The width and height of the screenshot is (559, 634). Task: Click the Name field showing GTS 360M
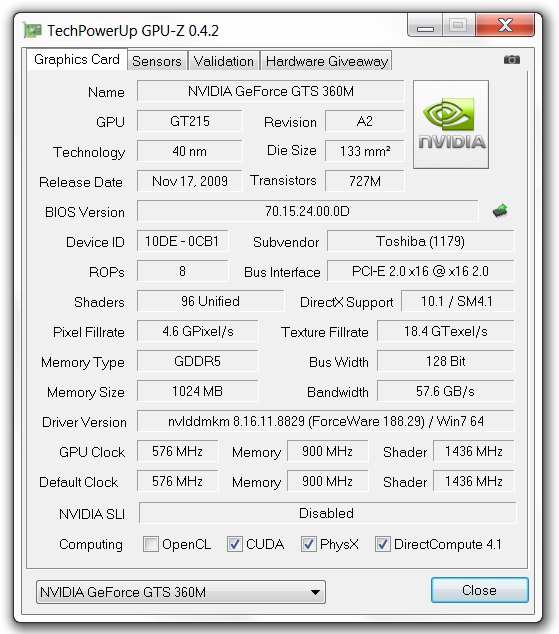[270, 91]
